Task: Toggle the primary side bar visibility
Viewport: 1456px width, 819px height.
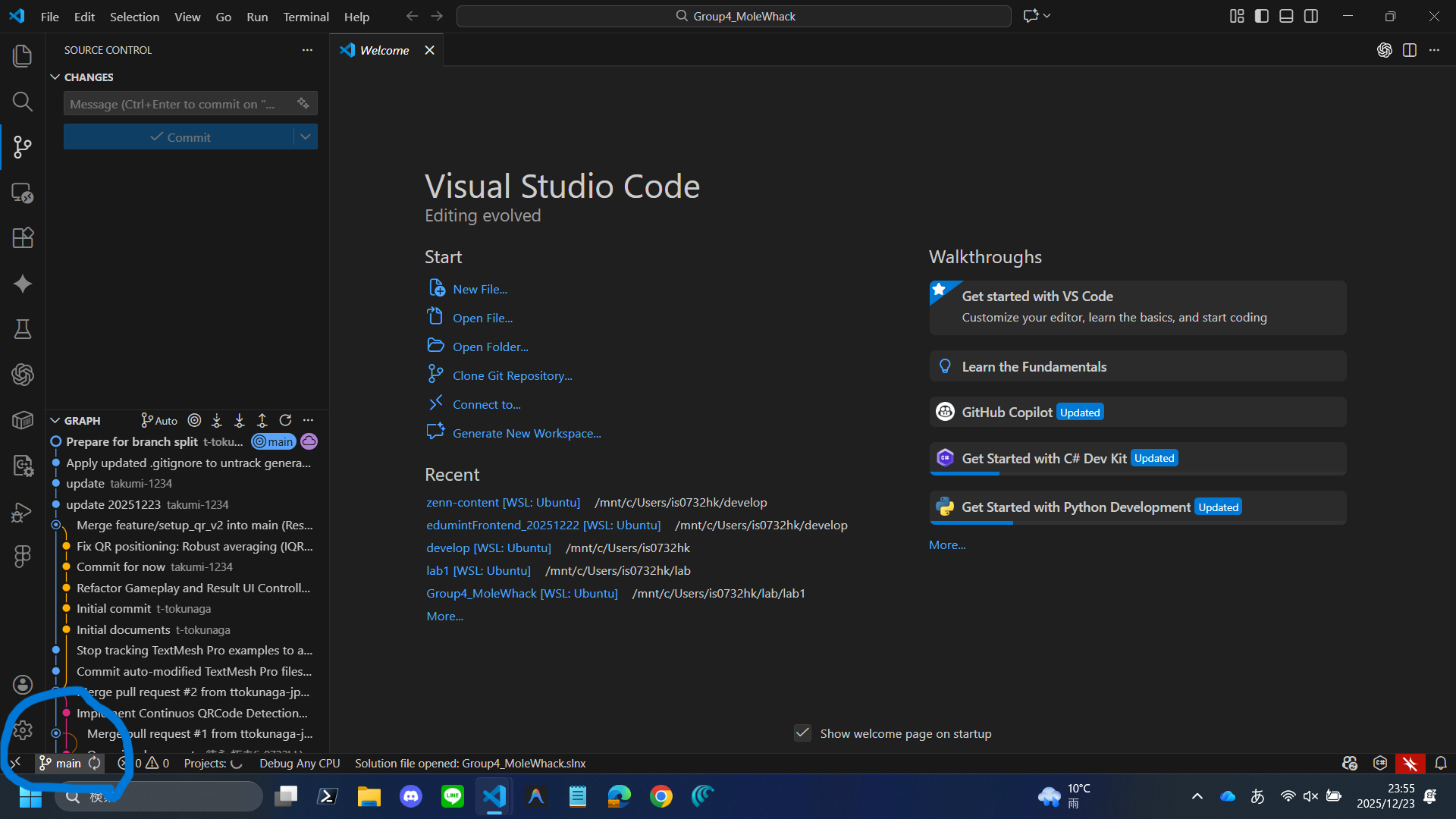Action: [1262, 16]
